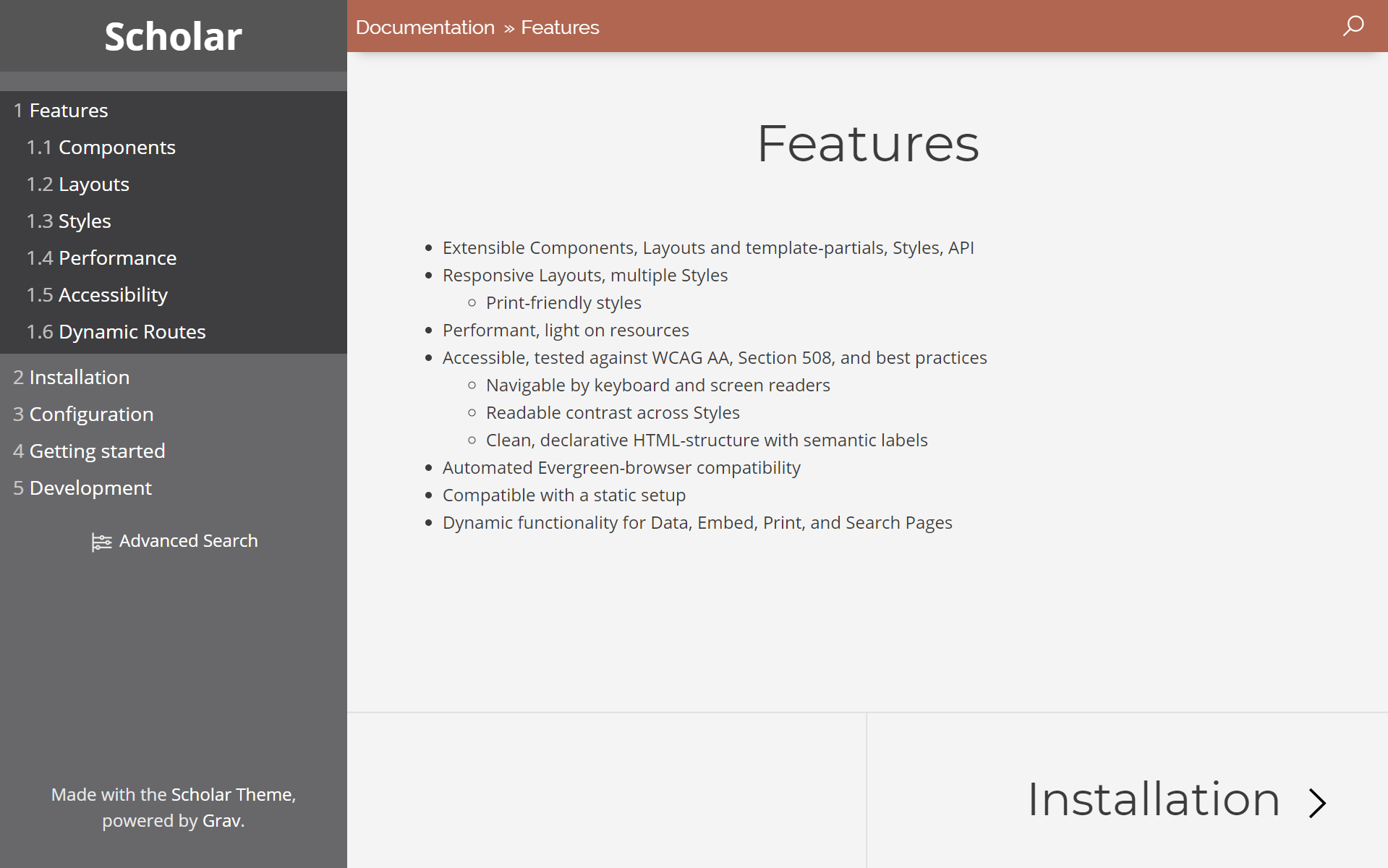Image resolution: width=1388 pixels, height=868 pixels.
Task: Expand the Configuration chapter
Action: pyautogui.click(x=91, y=414)
